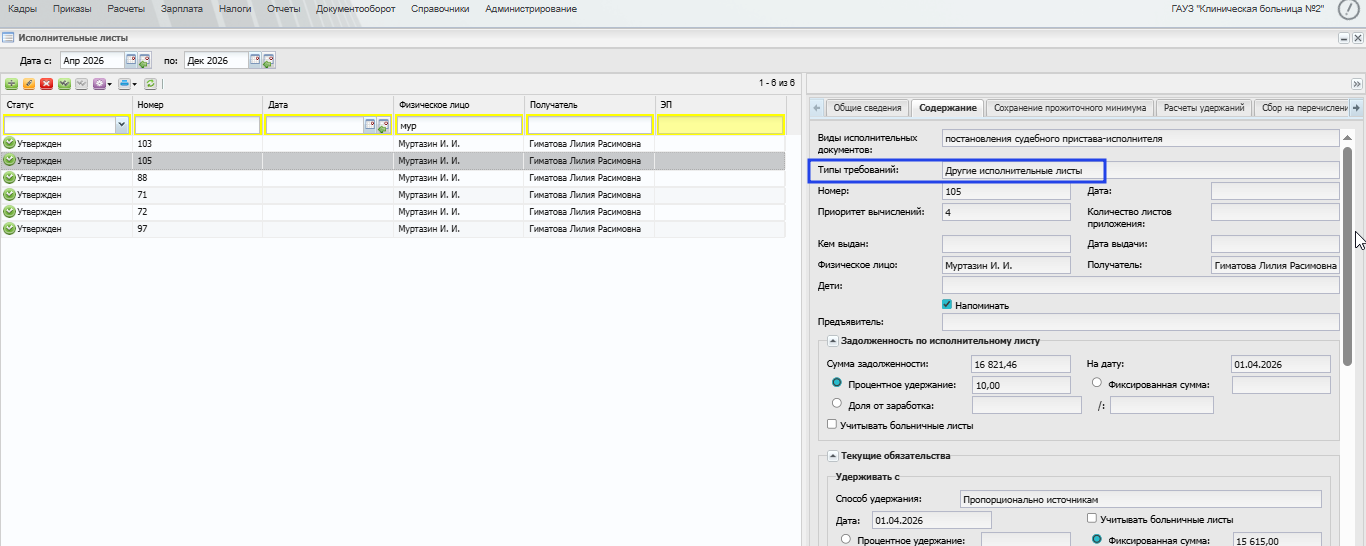Click status icon of row 103
Screen dimensions: 1366x546
tap(9, 144)
